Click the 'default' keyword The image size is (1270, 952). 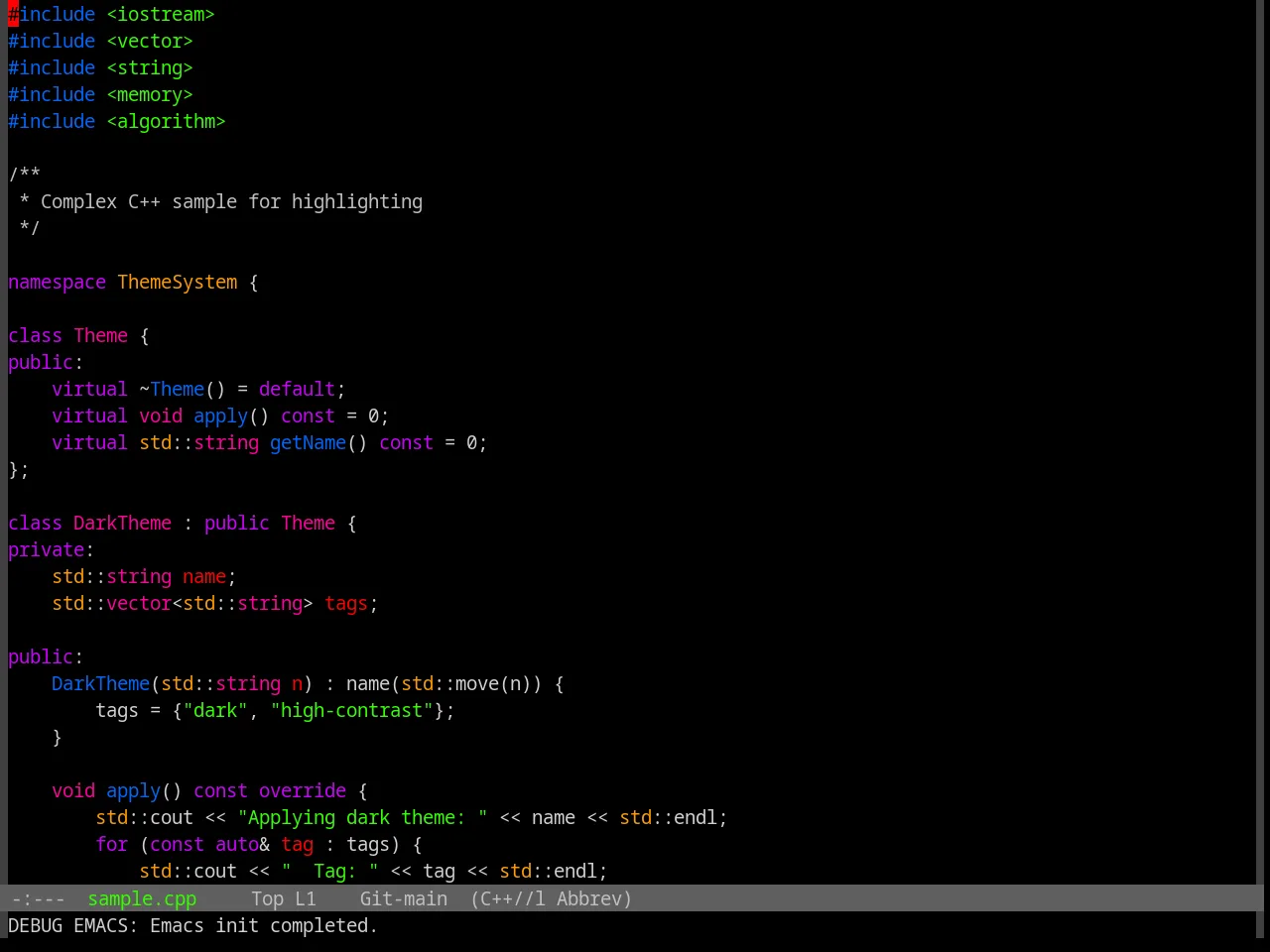click(297, 389)
